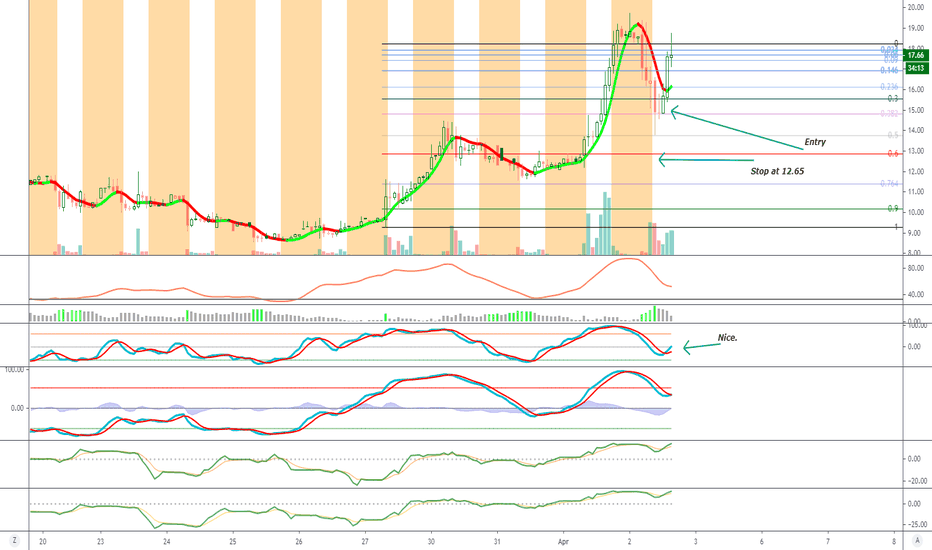Toggle auto scale 'A' button
Viewport: 932px width, 550px height.
tap(918, 540)
